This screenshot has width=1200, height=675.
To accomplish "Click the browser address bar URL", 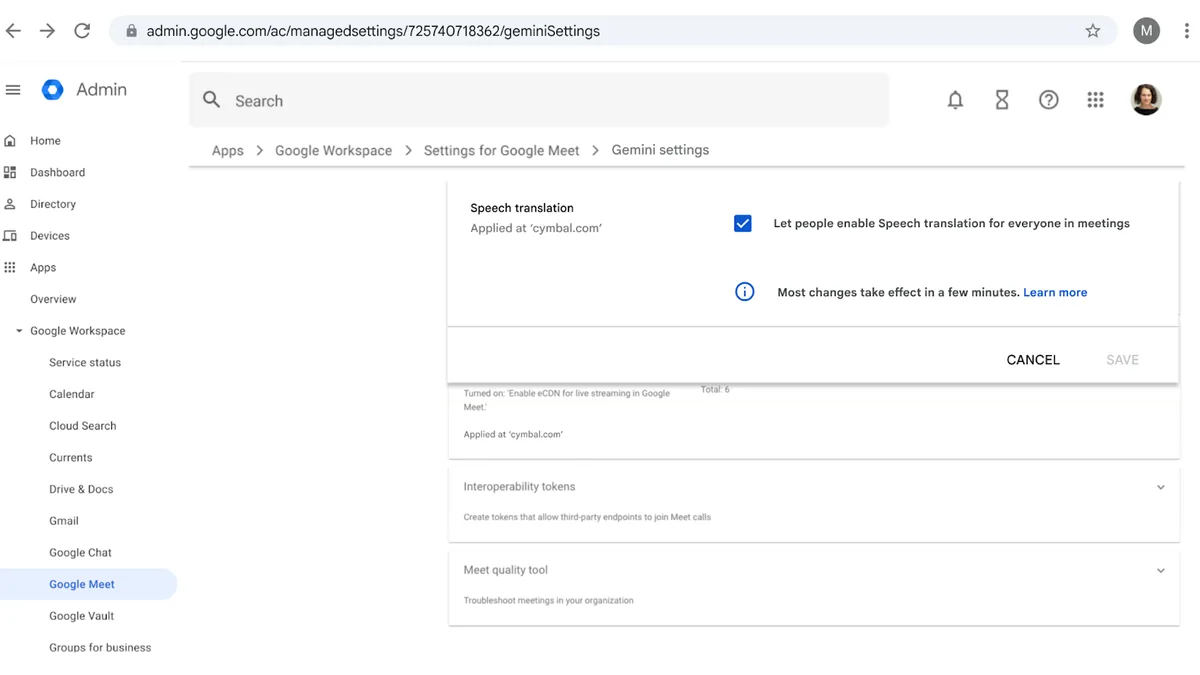I will pos(373,31).
